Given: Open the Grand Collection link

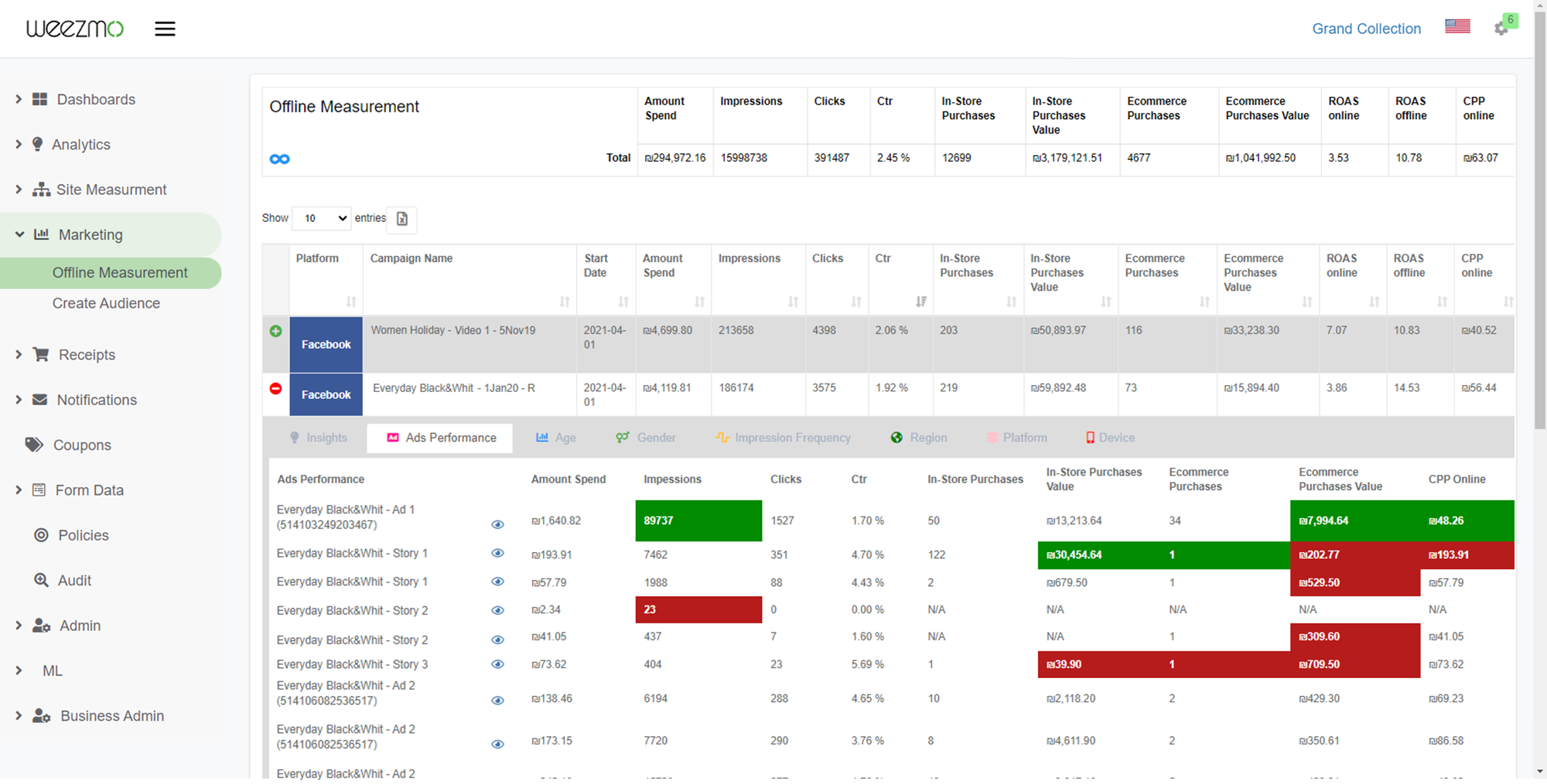Looking at the screenshot, I should (1366, 29).
